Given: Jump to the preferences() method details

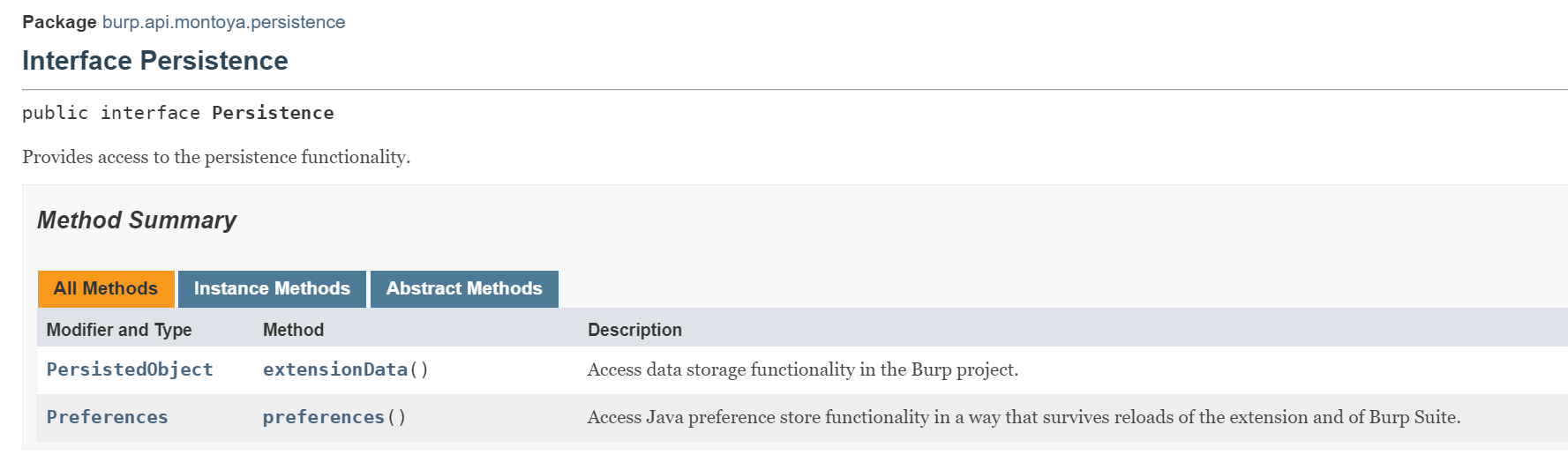Looking at the screenshot, I should click(324, 417).
